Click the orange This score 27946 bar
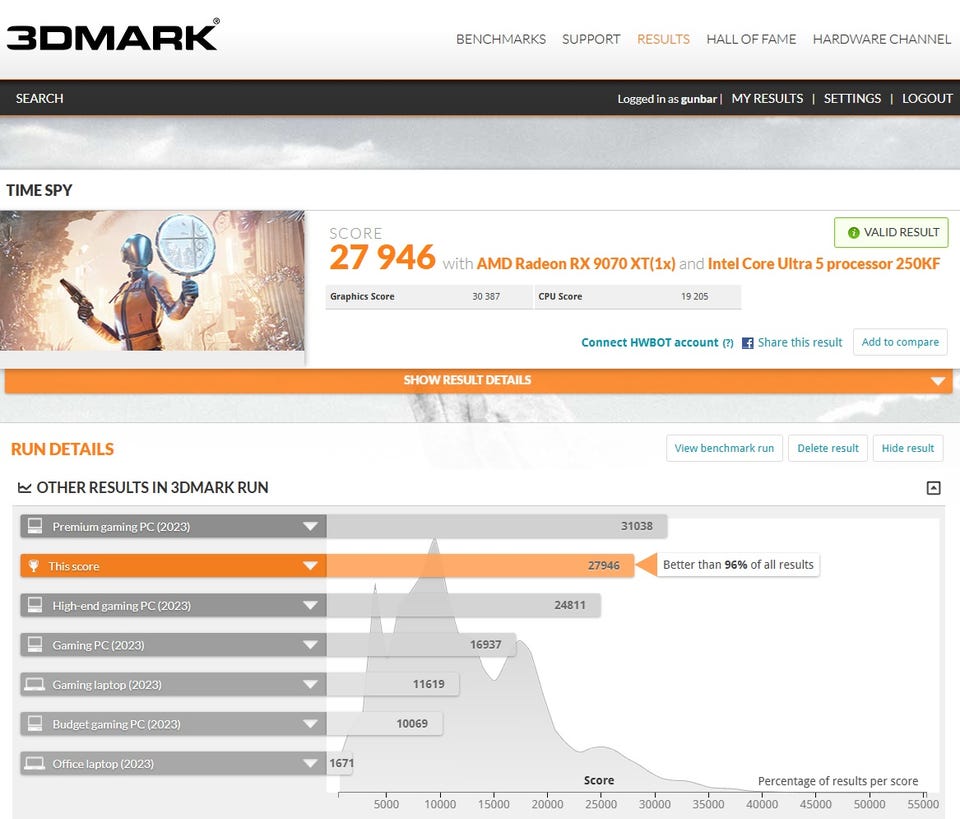960x819 pixels. coord(480,566)
